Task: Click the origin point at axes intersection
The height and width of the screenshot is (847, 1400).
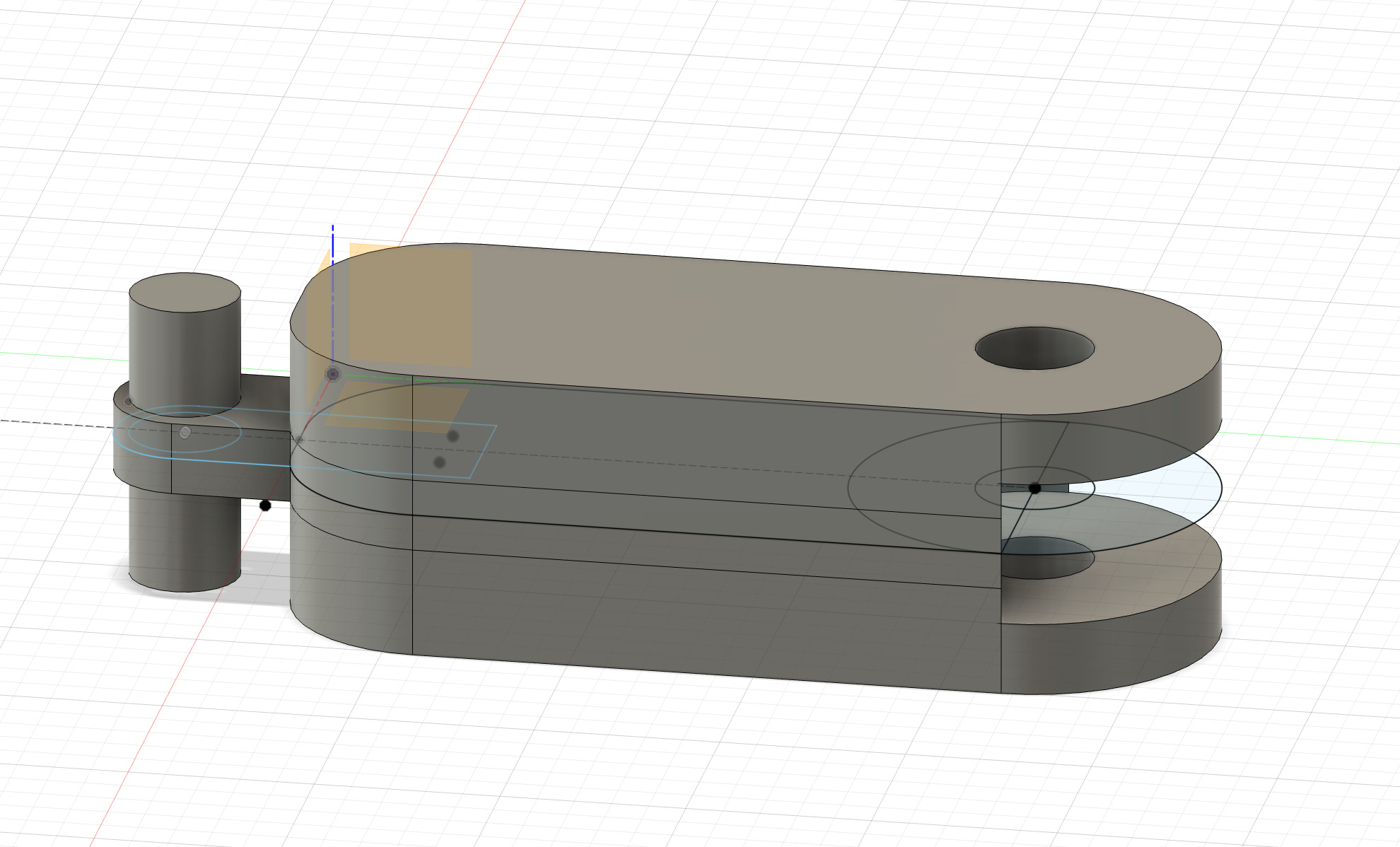Action: (x=332, y=374)
